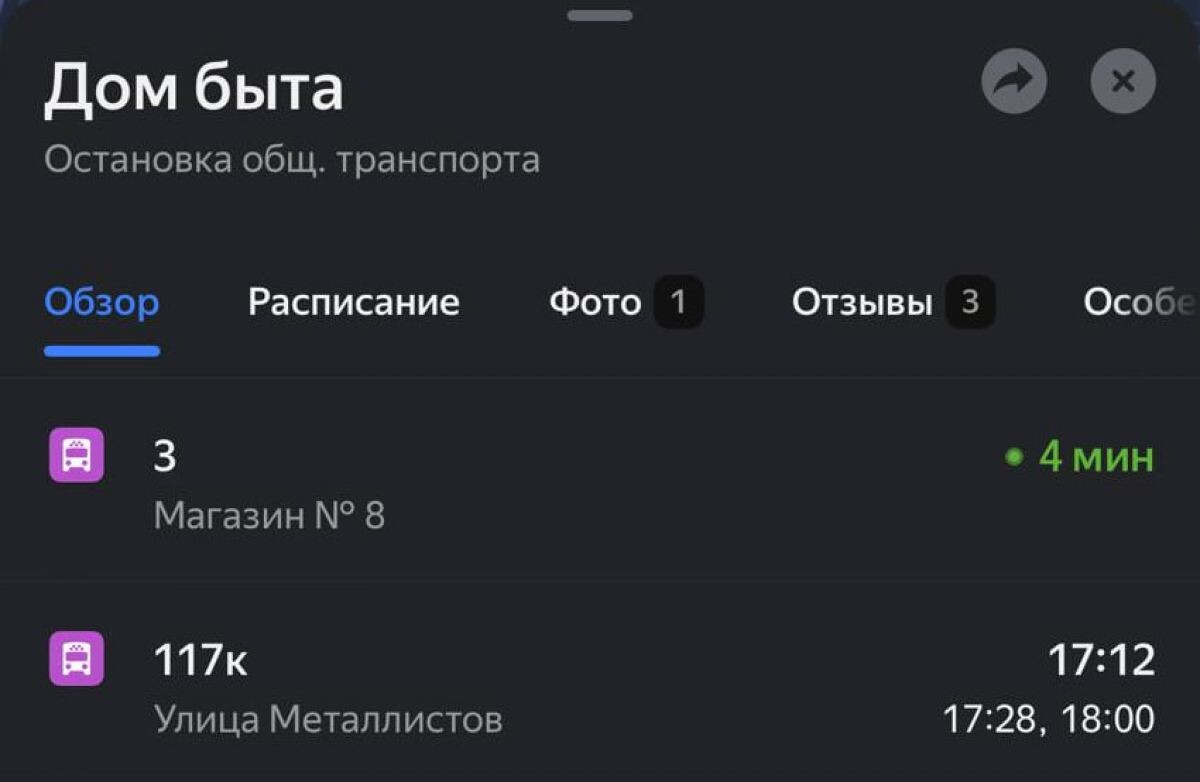Select the Обзор tab
Viewport: 1200px width, 782px height.
(x=100, y=302)
